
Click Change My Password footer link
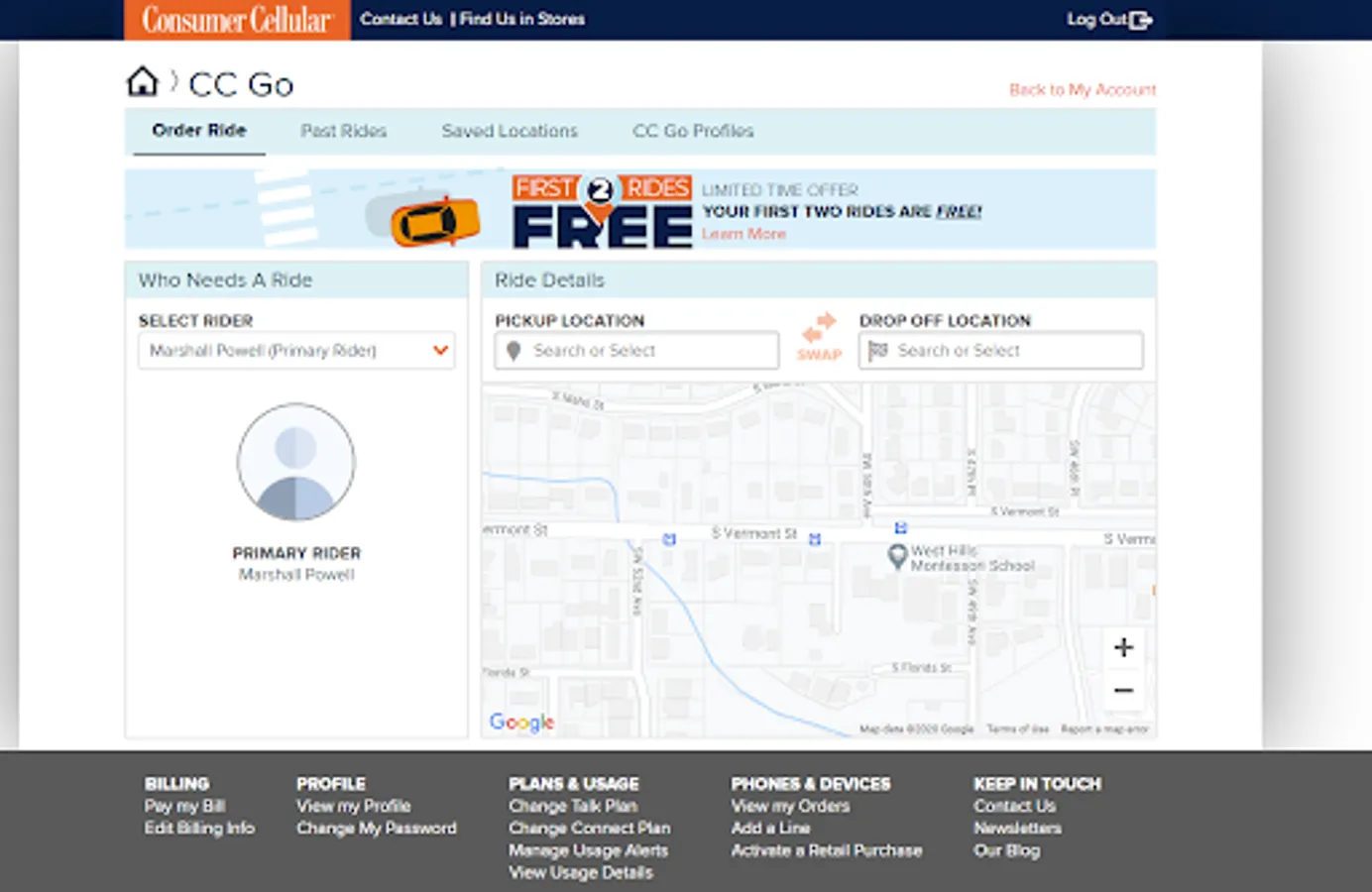coord(377,828)
